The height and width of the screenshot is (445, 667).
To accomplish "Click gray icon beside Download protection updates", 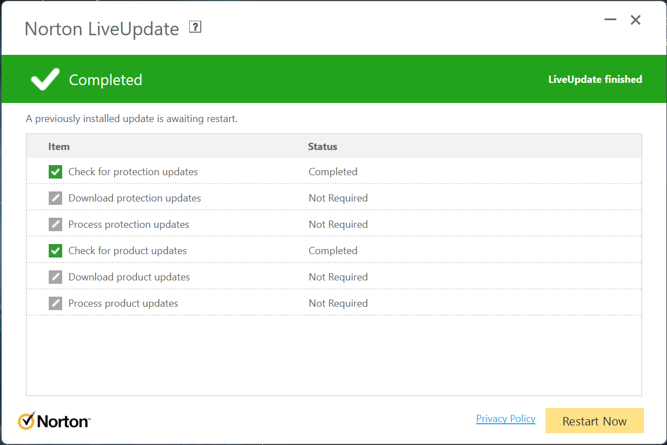I will tap(56, 198).
